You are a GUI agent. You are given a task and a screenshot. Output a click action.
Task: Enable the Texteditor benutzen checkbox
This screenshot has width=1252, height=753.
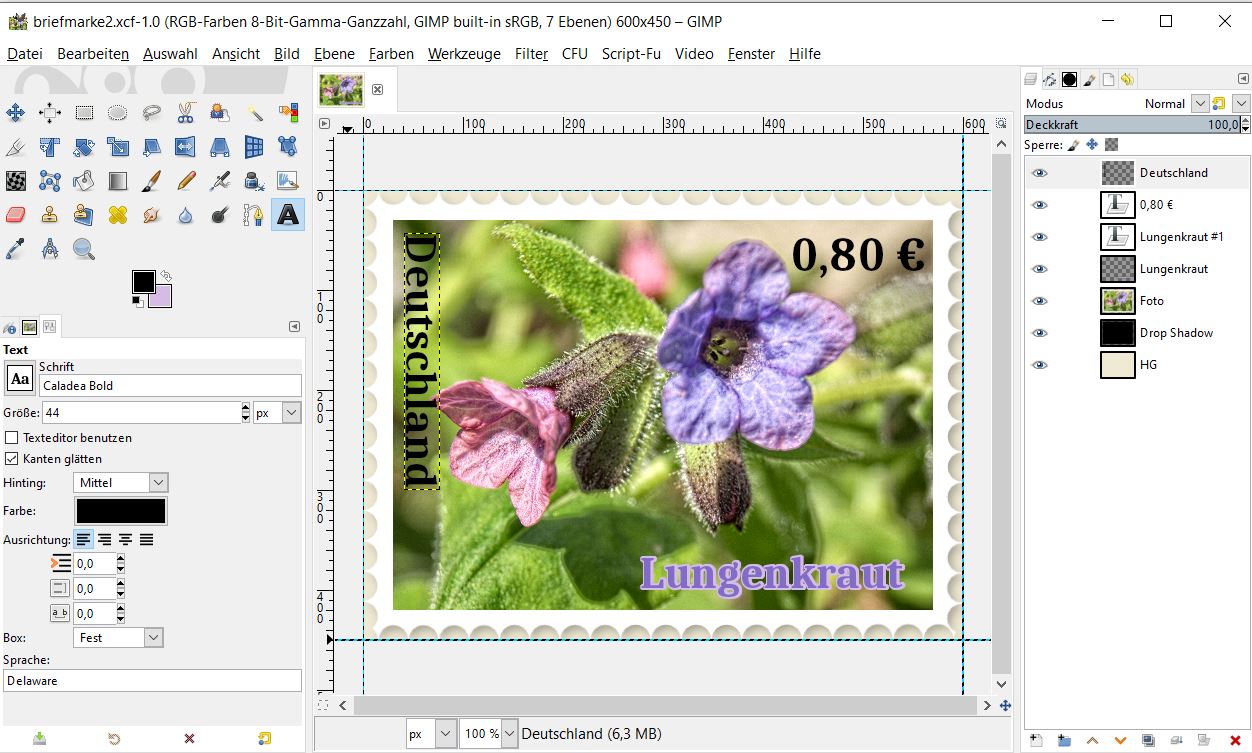[x=12, y=438]
